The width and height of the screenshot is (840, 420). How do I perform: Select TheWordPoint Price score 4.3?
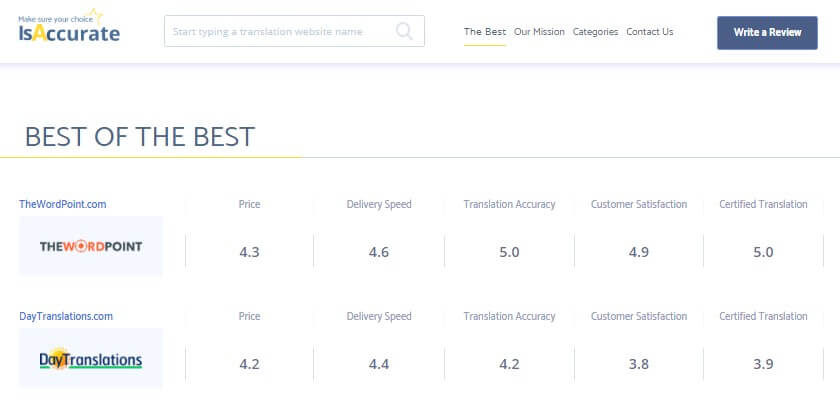(x=249, y=252)
